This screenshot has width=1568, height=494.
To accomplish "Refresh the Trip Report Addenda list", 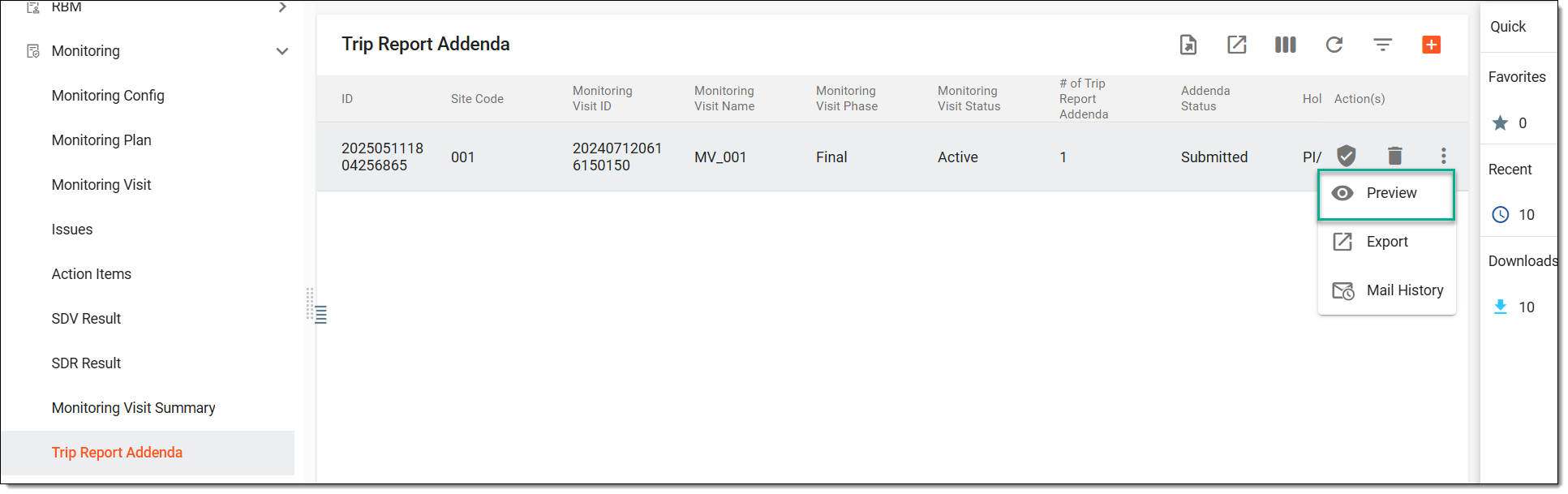I will click(1334, 45).
